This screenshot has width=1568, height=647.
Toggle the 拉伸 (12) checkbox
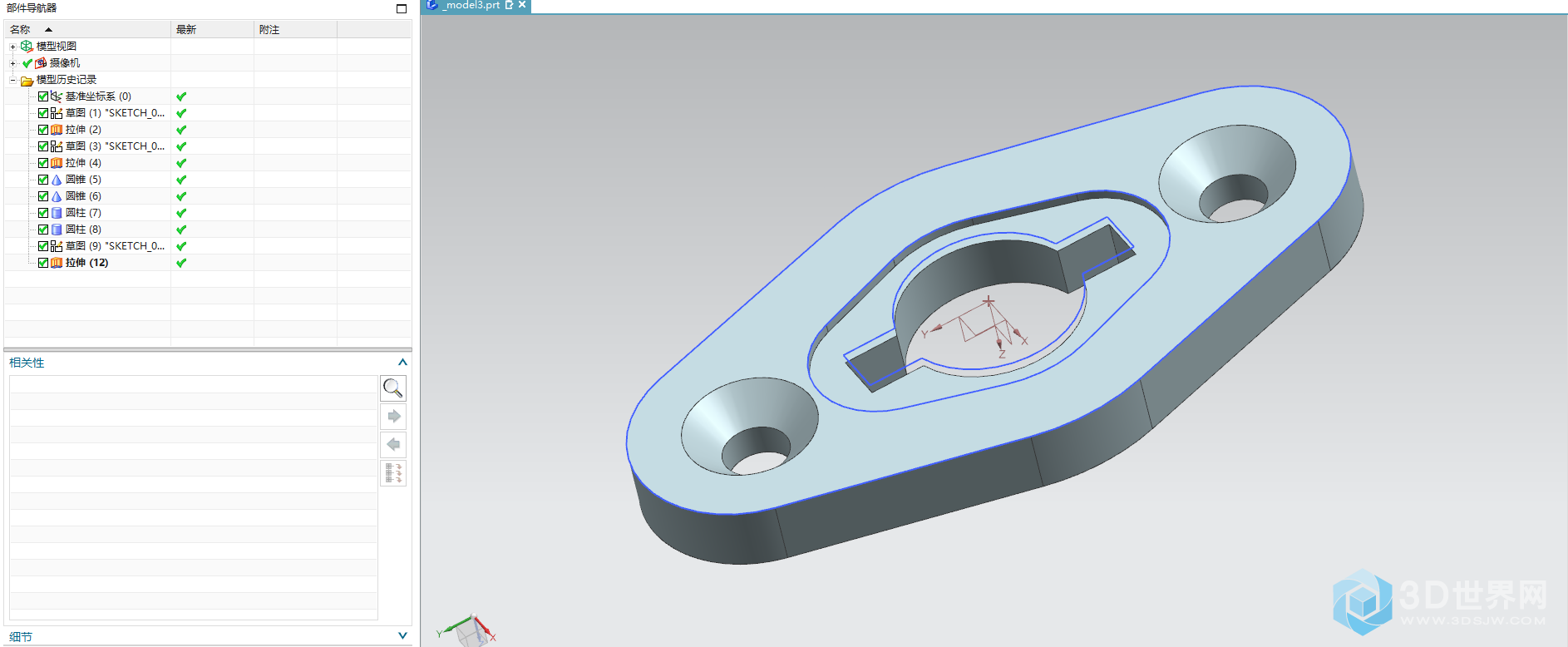point(43,263)
